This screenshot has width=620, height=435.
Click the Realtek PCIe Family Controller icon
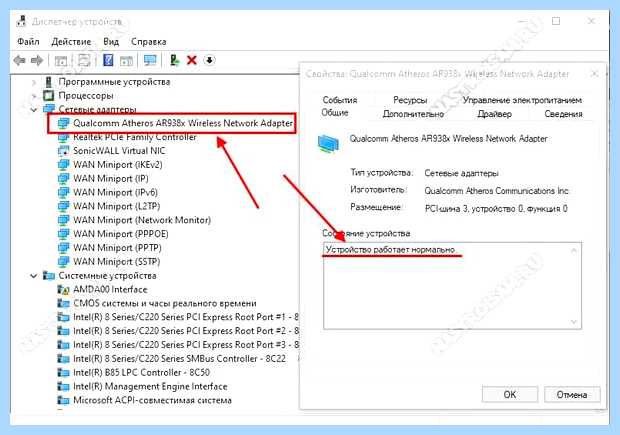(63, 138)
